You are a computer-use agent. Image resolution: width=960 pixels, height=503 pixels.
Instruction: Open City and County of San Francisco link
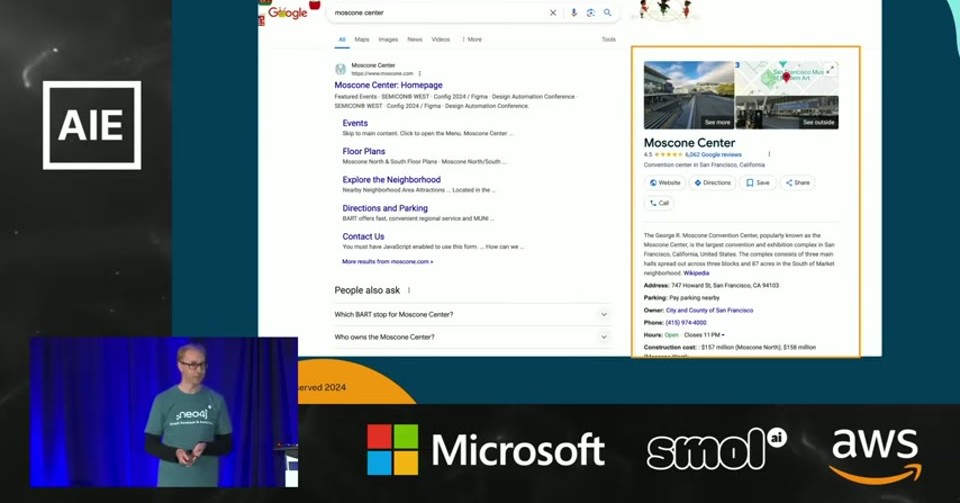(x=709, y=310)
